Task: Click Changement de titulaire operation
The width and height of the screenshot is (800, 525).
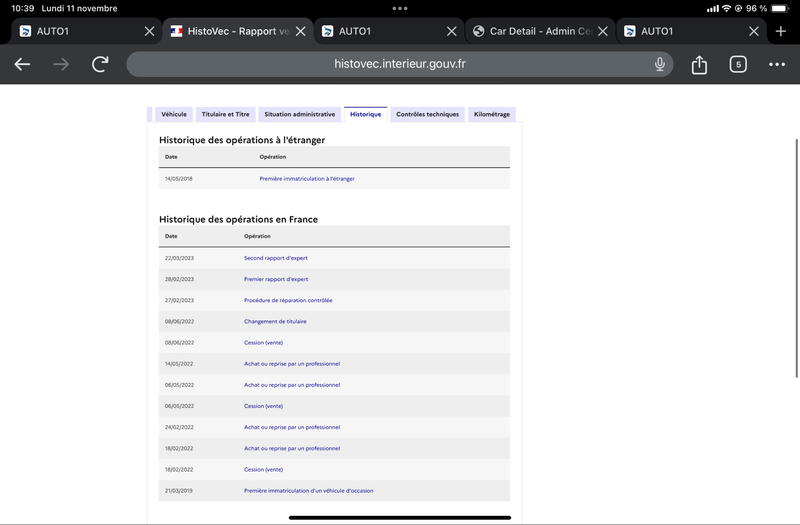Action: pos(275,321)
